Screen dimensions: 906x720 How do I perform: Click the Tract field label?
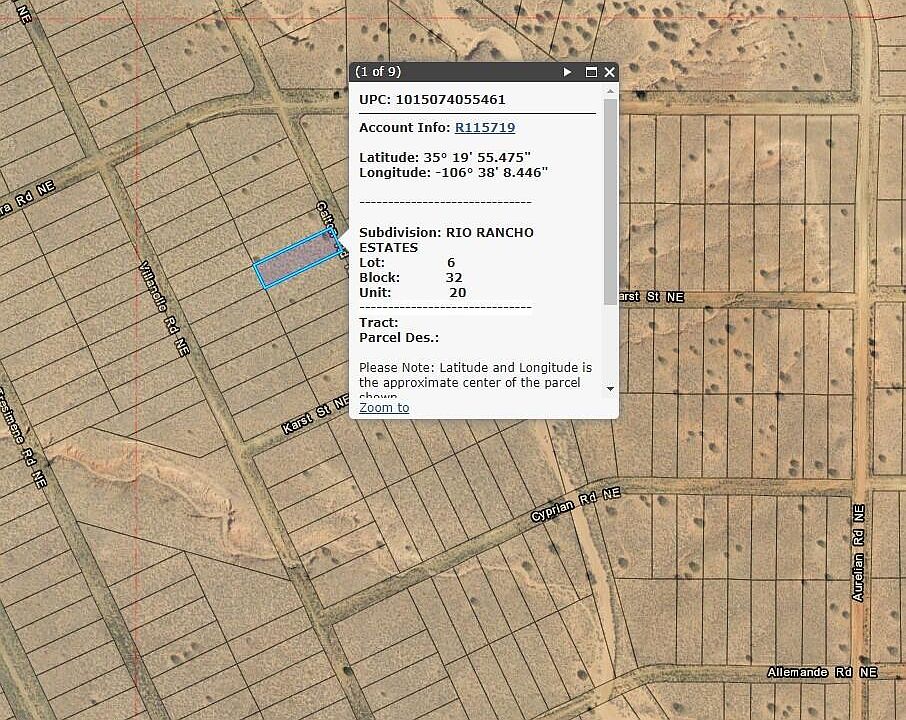pos(378,322)
